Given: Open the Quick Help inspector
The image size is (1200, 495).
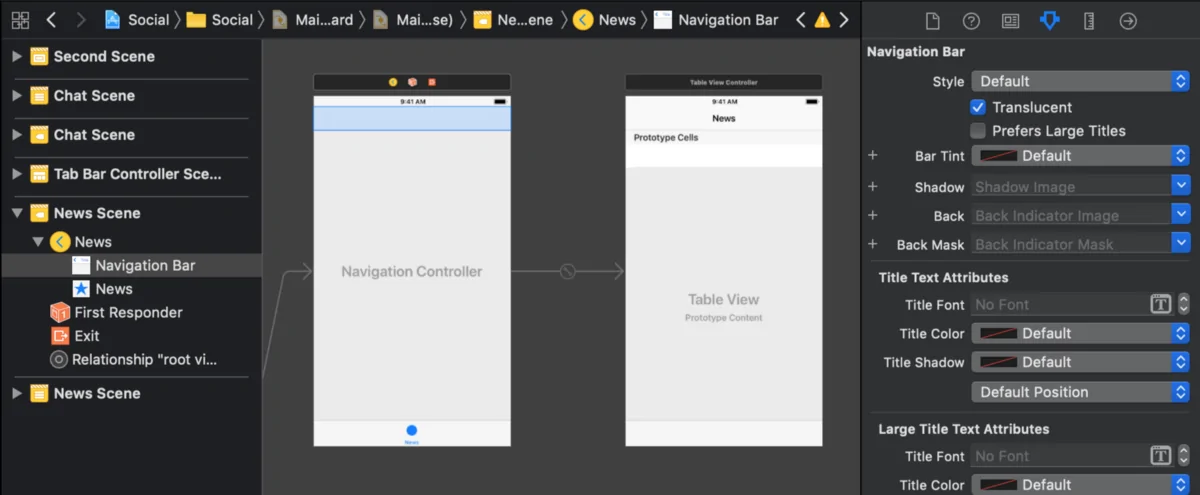Looking at the screenshot, I should 971,21.
